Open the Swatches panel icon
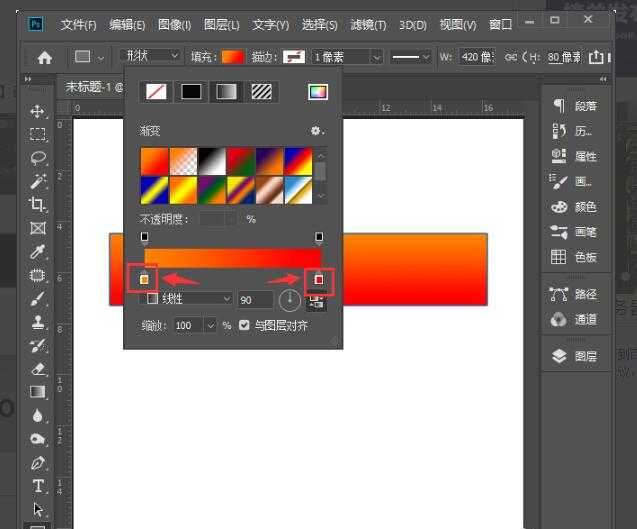 559,257
